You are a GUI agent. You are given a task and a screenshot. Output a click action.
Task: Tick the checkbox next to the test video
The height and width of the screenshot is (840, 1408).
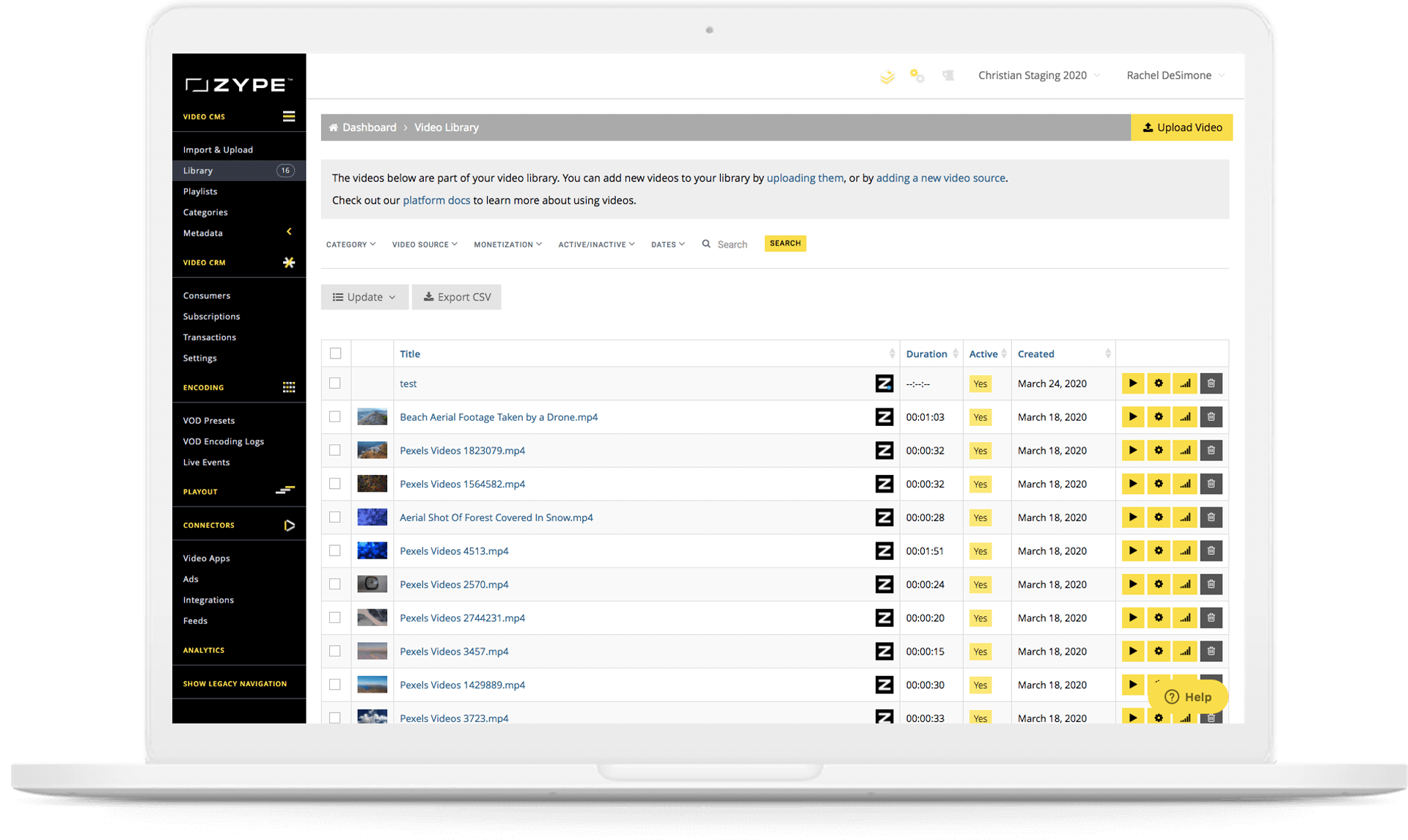point(335,383)
